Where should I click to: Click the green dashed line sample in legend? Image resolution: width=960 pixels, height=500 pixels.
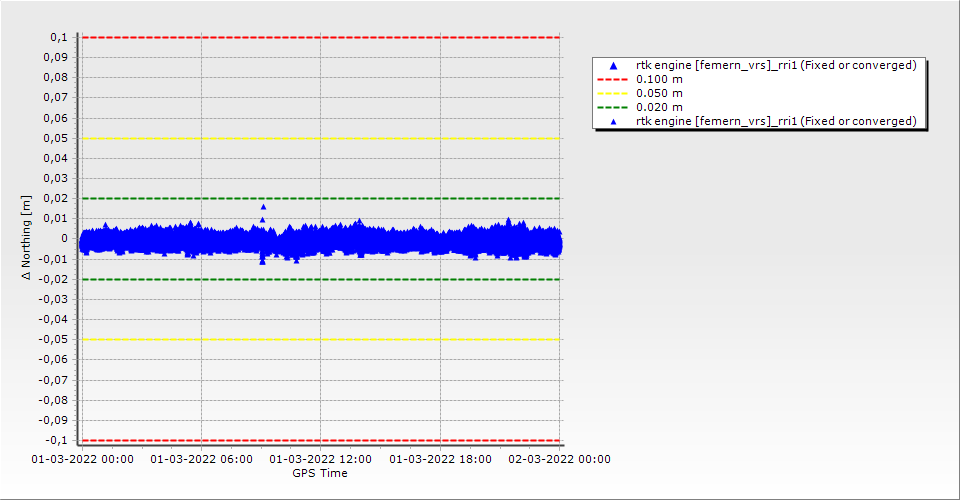614,108
